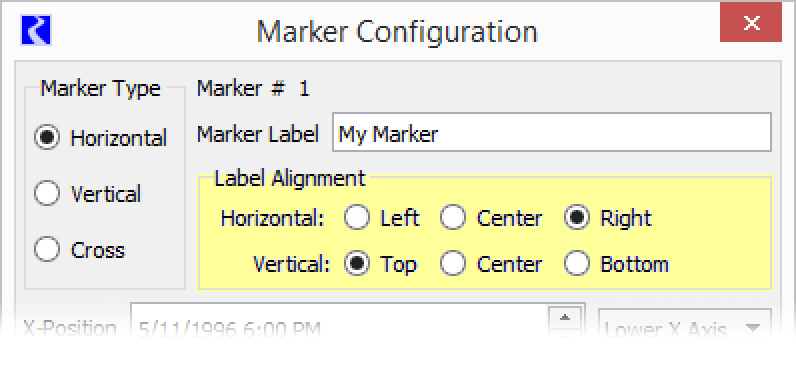Viewport: 796px width, 366px height.
Task: Click the blue application icon in title bar
Action: pyautogui.click(x=36, y=30)
